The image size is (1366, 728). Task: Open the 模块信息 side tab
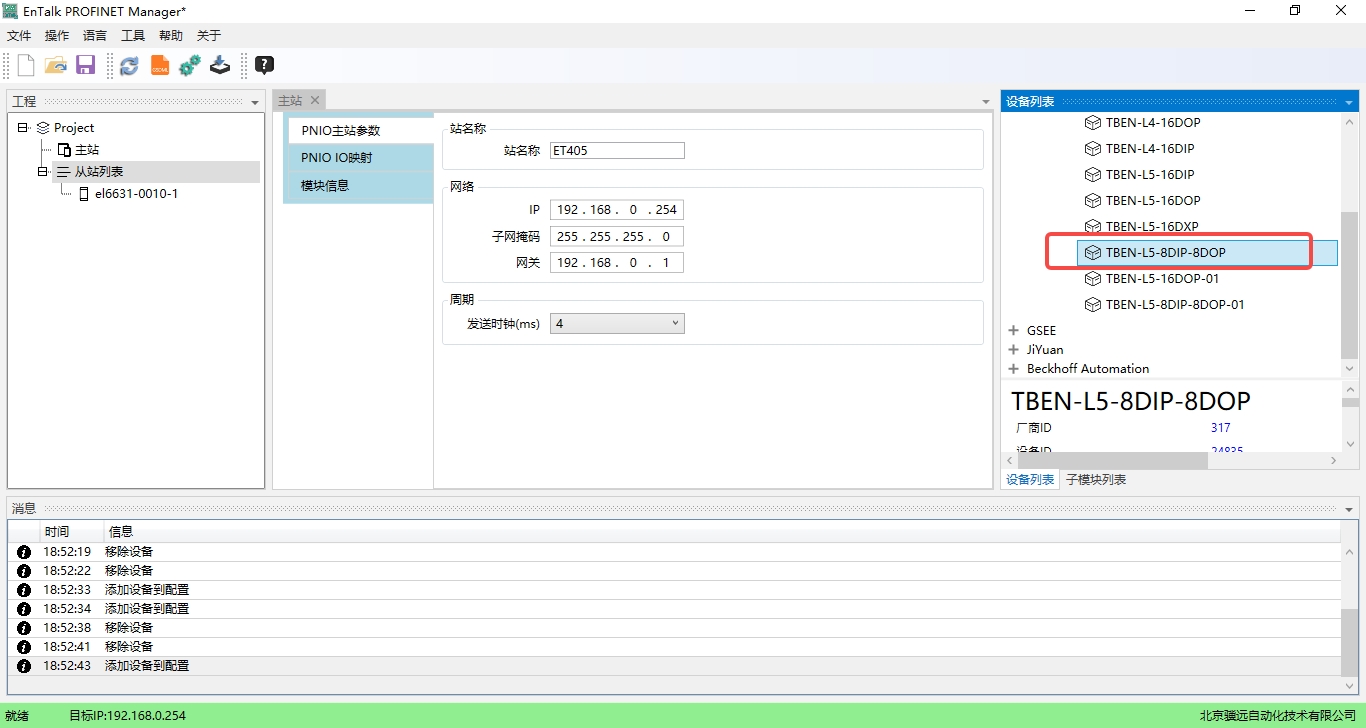[325, 186]
